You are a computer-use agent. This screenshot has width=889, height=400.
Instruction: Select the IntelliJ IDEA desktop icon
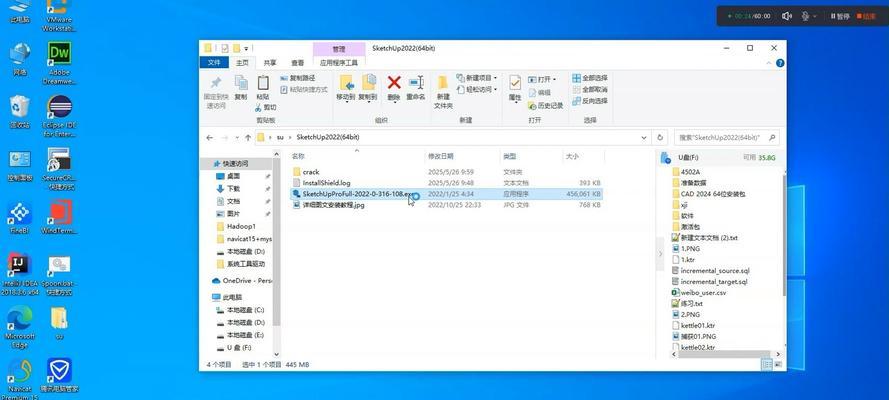point(20,274)
